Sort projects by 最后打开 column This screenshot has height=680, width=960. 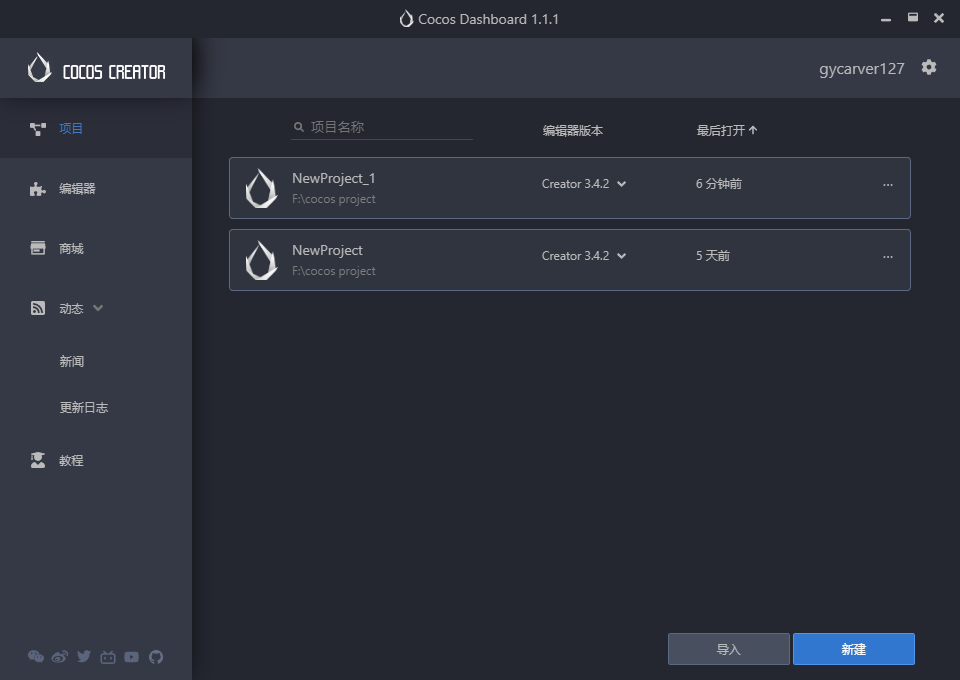point(727,130)
